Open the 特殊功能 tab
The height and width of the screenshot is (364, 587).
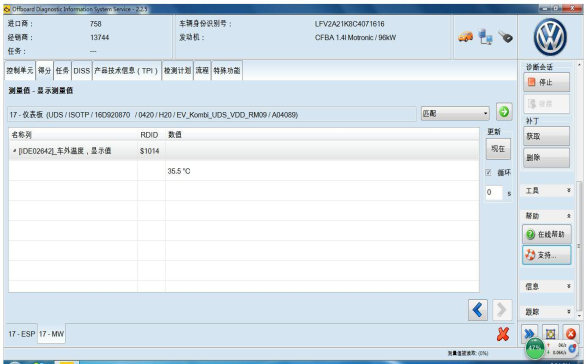coord(227,70)
